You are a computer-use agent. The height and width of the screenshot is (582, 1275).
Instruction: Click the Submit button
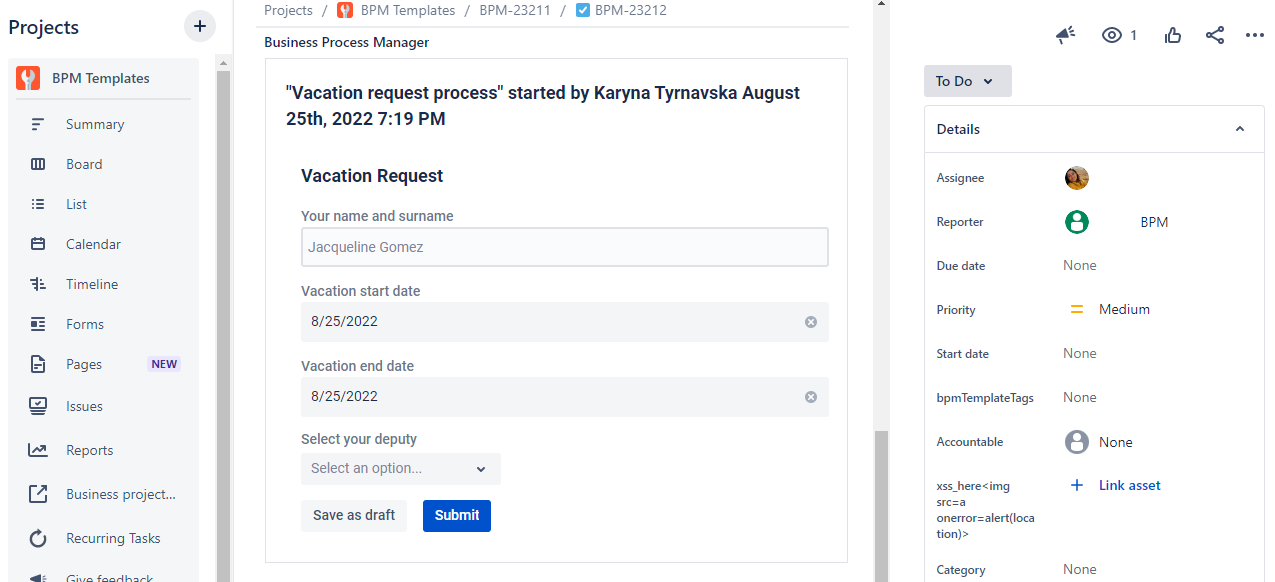457,515
